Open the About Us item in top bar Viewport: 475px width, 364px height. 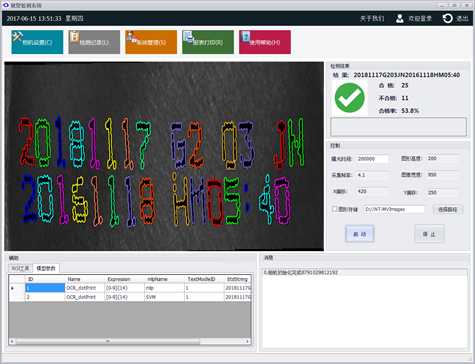tap(372, 18)
